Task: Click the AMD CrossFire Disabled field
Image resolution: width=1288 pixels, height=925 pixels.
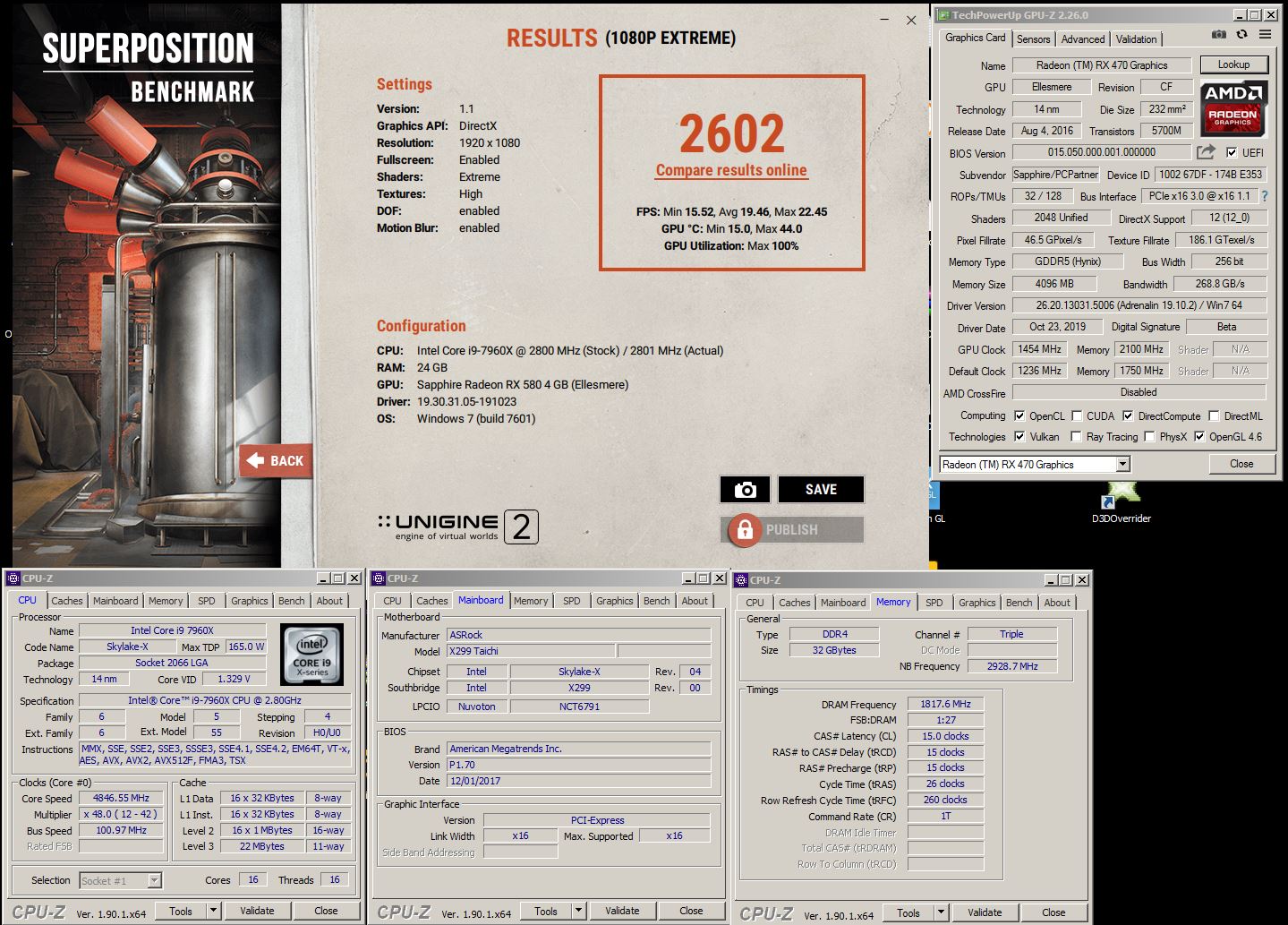Action: [1139, 392]
